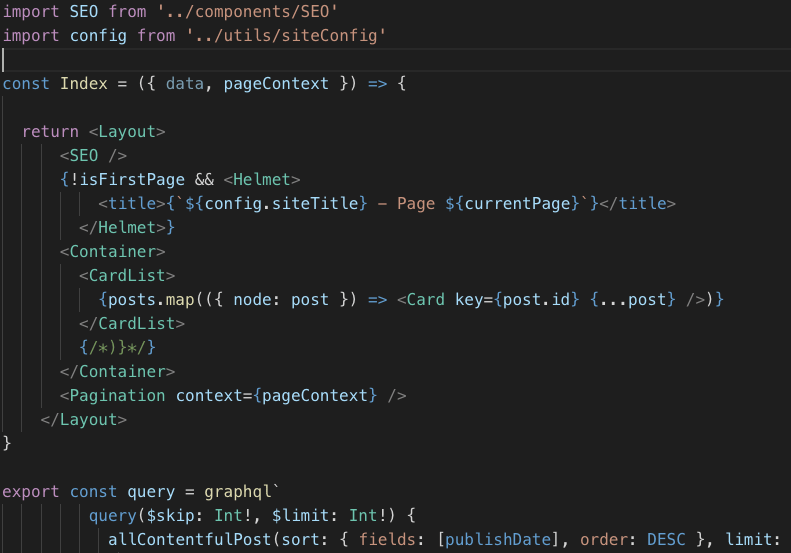791x553 pixels.
Task: Place cursor on the Index constant name
Action: pyautogui.click(x=84, y=83)
